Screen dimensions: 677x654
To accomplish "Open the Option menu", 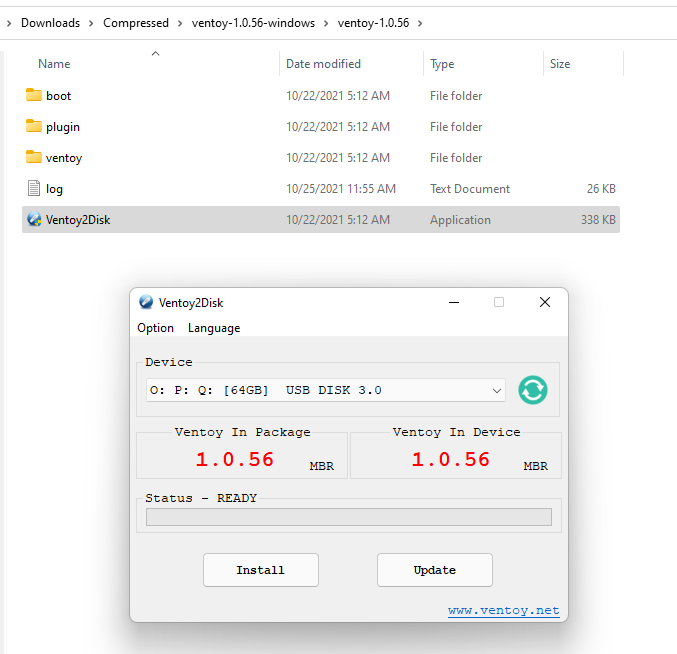I will coord(155,328).
